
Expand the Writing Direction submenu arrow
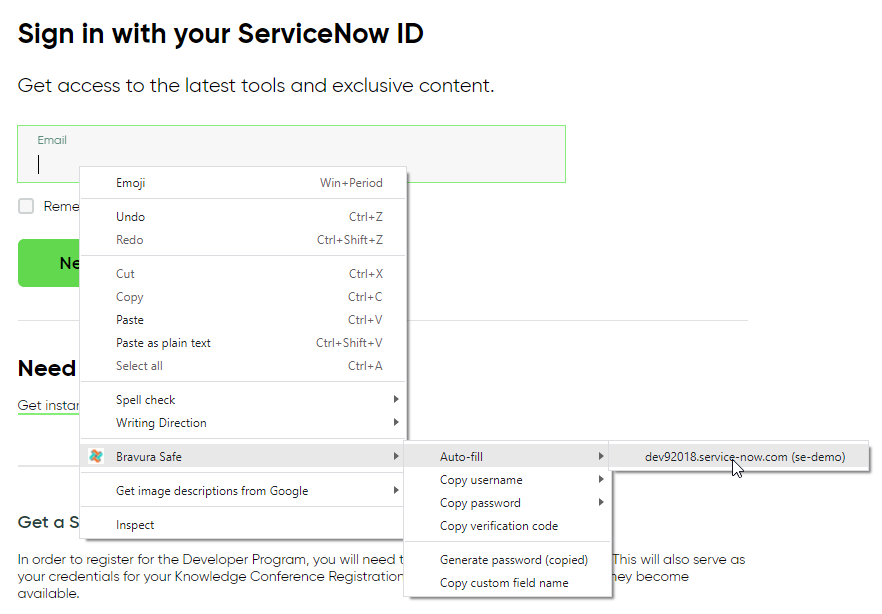coord(396,423)
